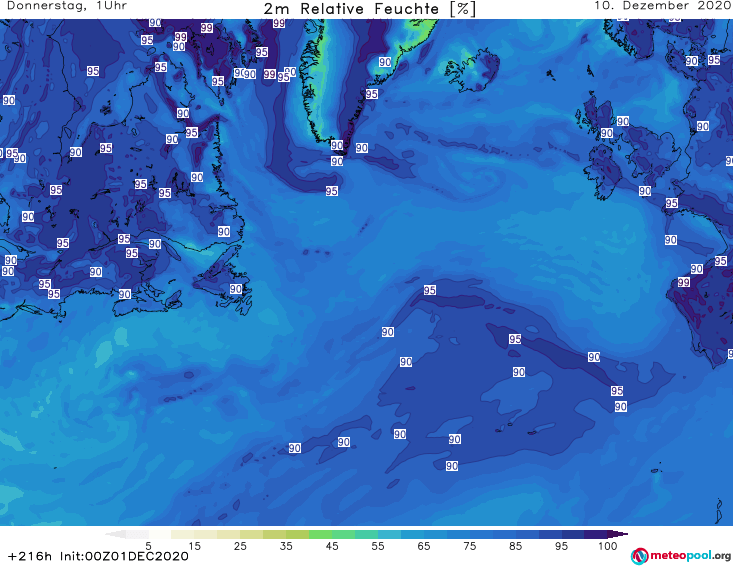Screen dimensions: 733x566
Task: Open the meteopool.org link text
Action: 691,556
